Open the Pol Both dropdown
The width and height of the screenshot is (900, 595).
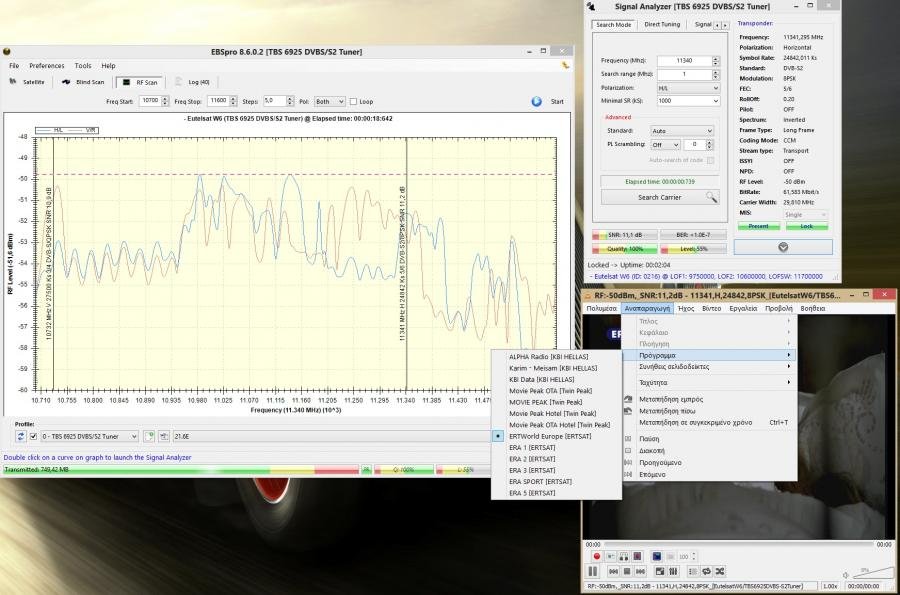coord(329,101)
